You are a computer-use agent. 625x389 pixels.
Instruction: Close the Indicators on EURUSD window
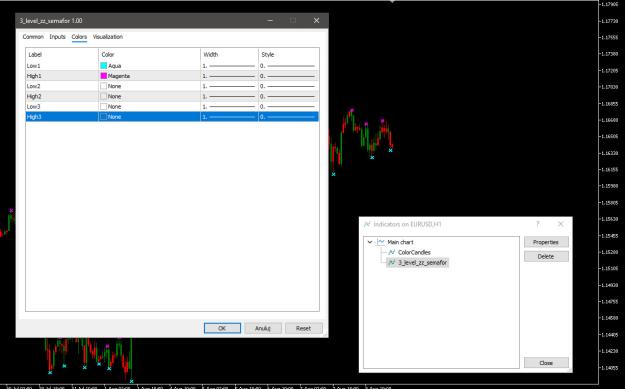pos(560,224)
